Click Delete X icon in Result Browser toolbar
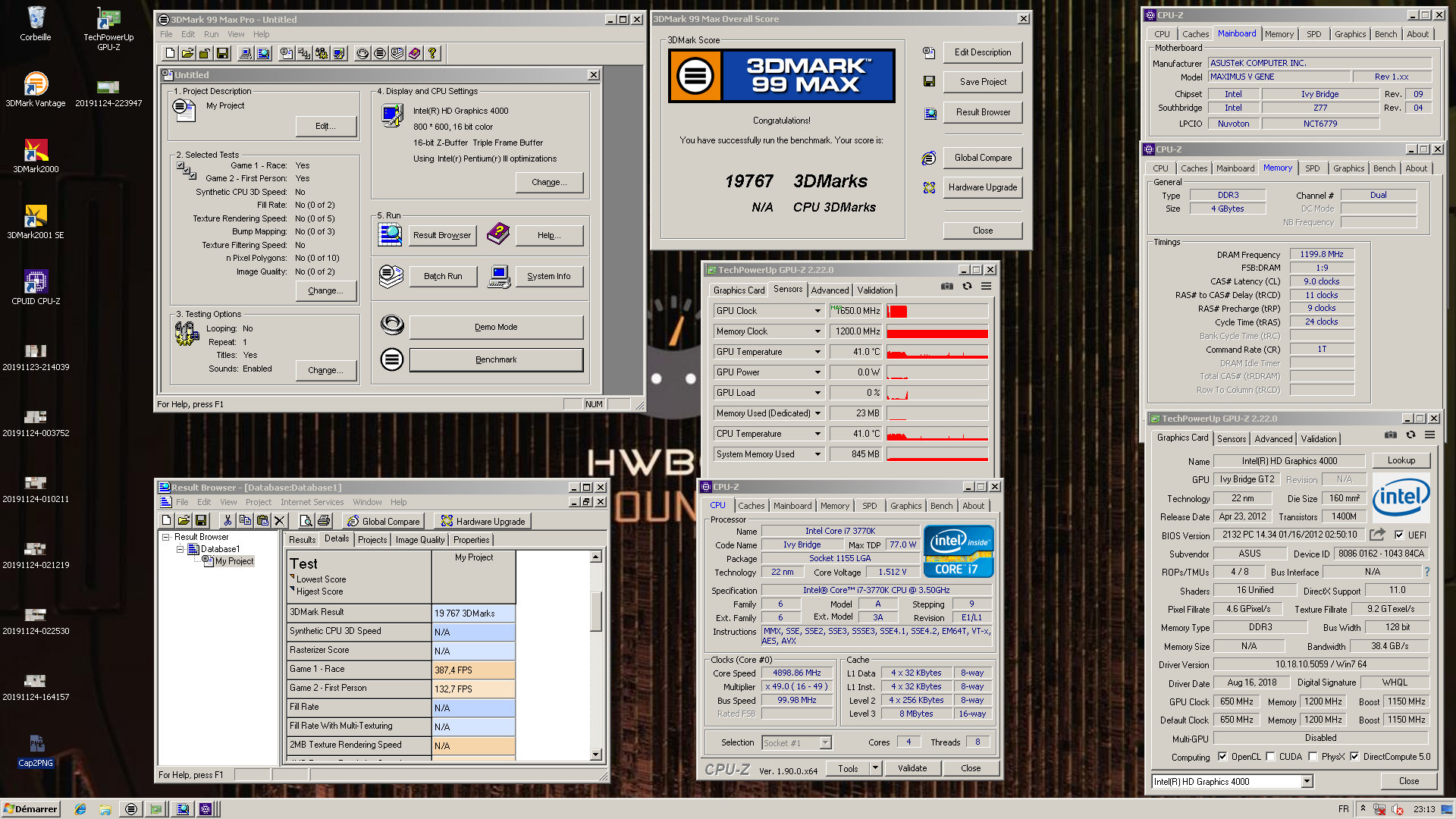Viewport: 1456px width, 819px height. (280, 520)
